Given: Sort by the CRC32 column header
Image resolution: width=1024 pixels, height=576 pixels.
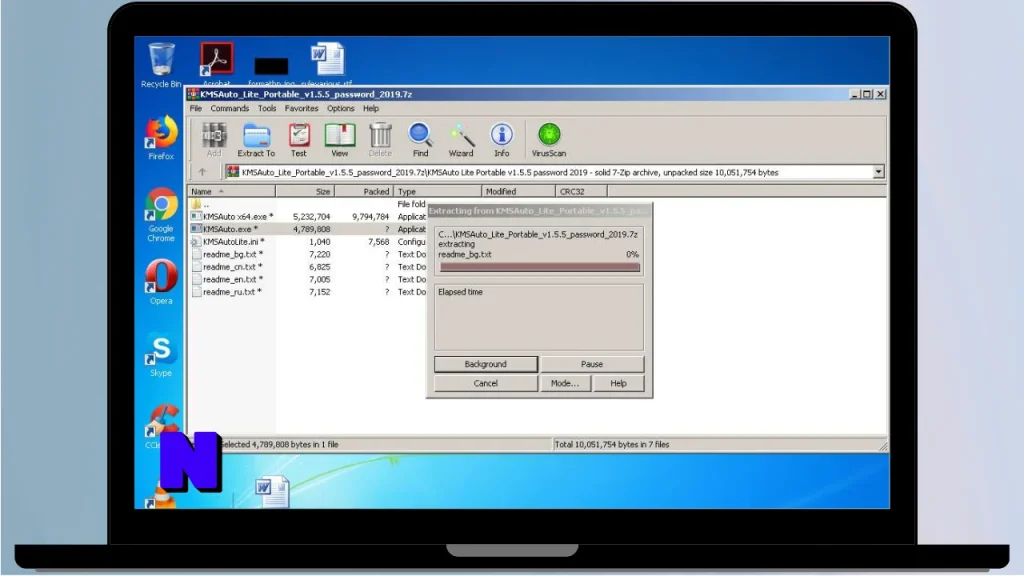Looking at the screenshot, I should click(x=582, y=191).
